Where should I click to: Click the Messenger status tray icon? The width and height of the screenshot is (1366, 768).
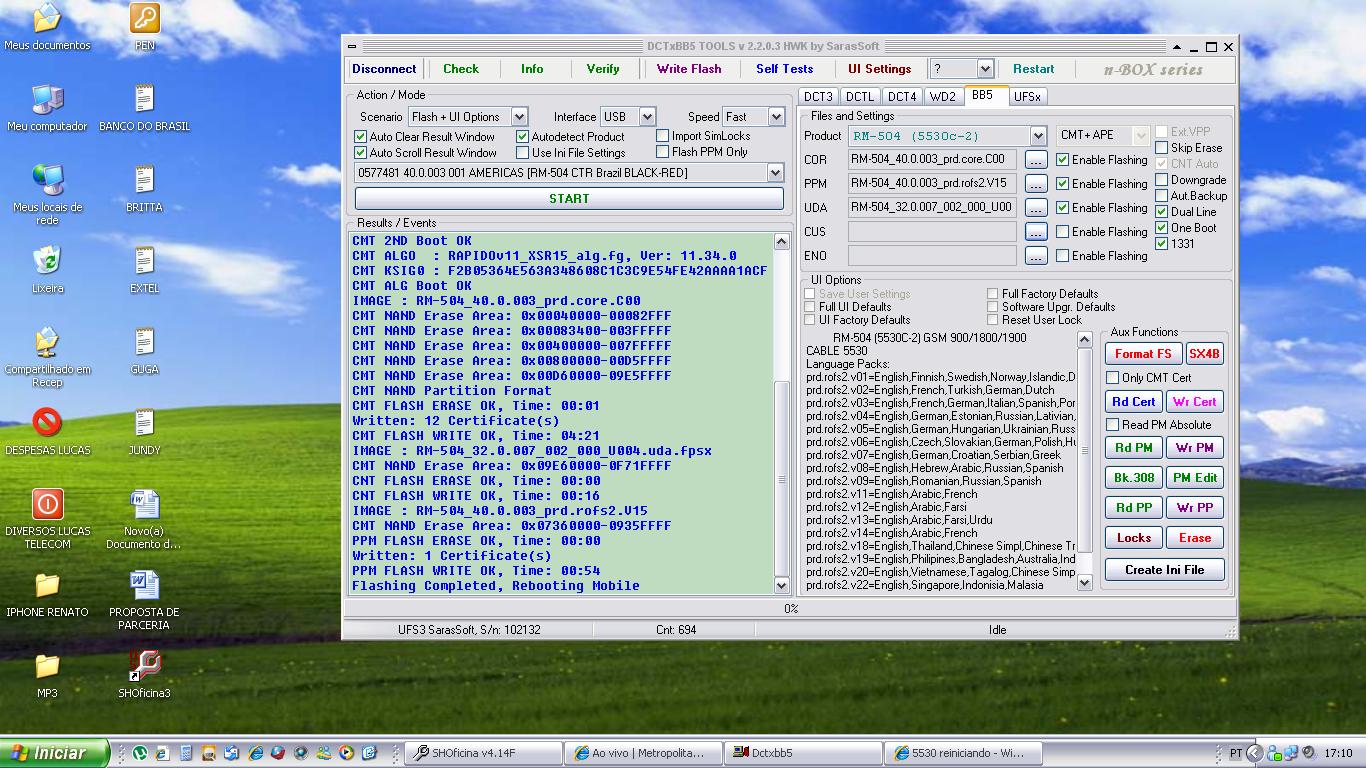pyautogui.click(x=1272, y=753)
